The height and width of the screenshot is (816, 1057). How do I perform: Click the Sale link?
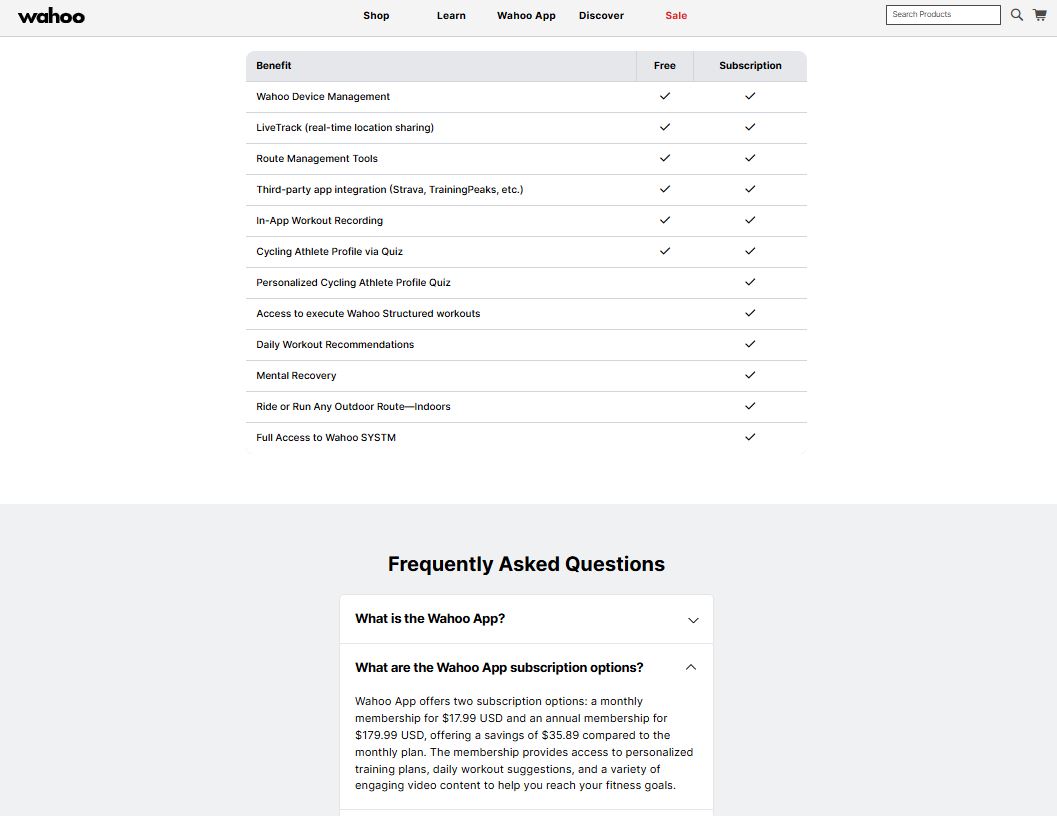(676, 15)
